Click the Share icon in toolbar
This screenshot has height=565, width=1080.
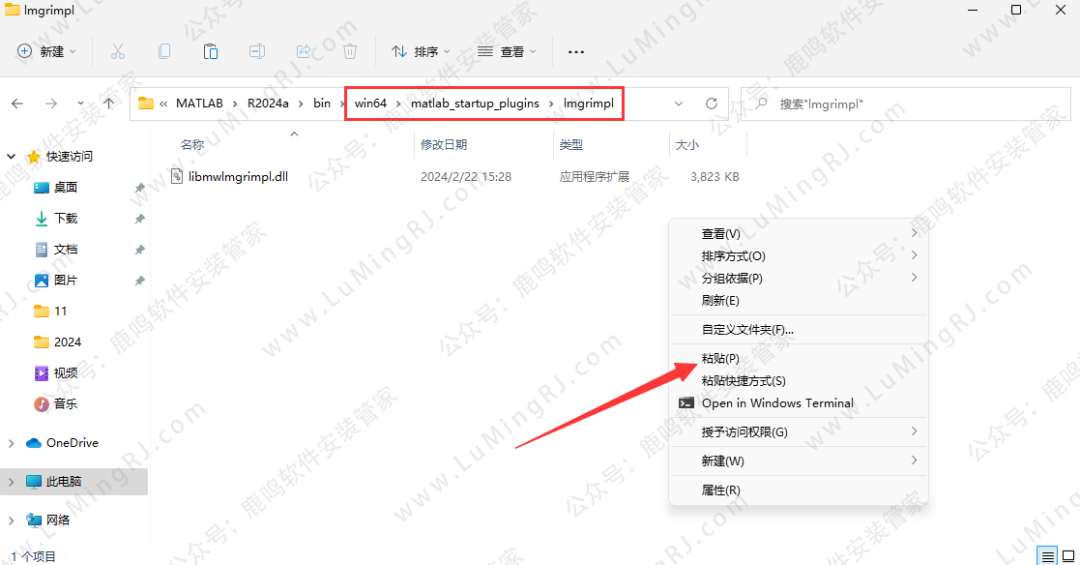pos(303,52)
